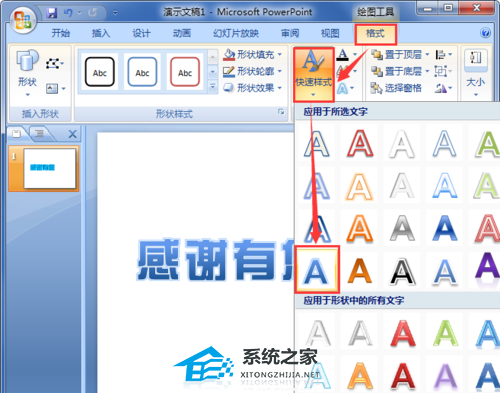
Task: Open the 插入 ribbon tab
Action: coord(101,33)
